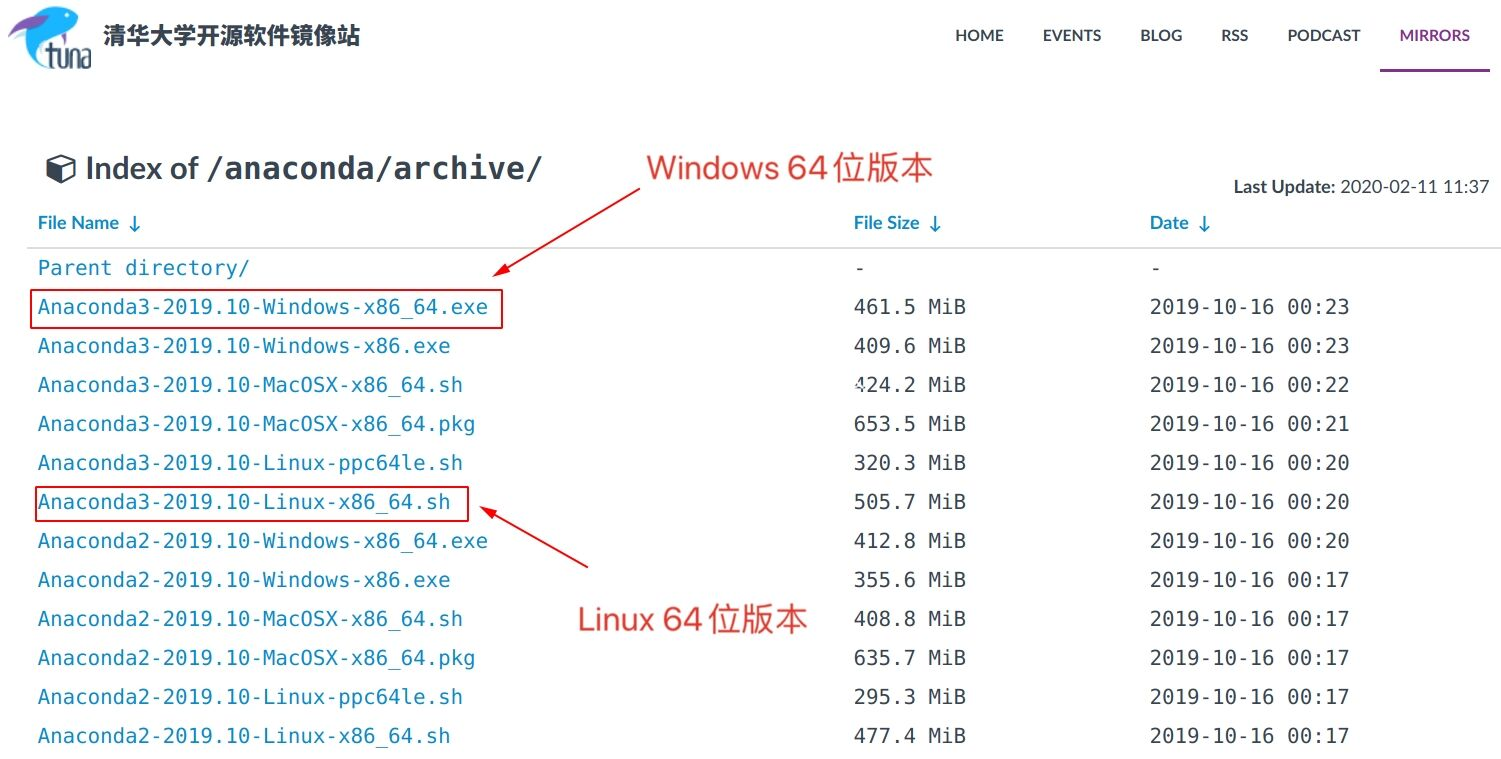Open Anaconda2-2019.10-Linux-x86_64.sh
Screen dimensions: 1501x759
pos(244,735)
